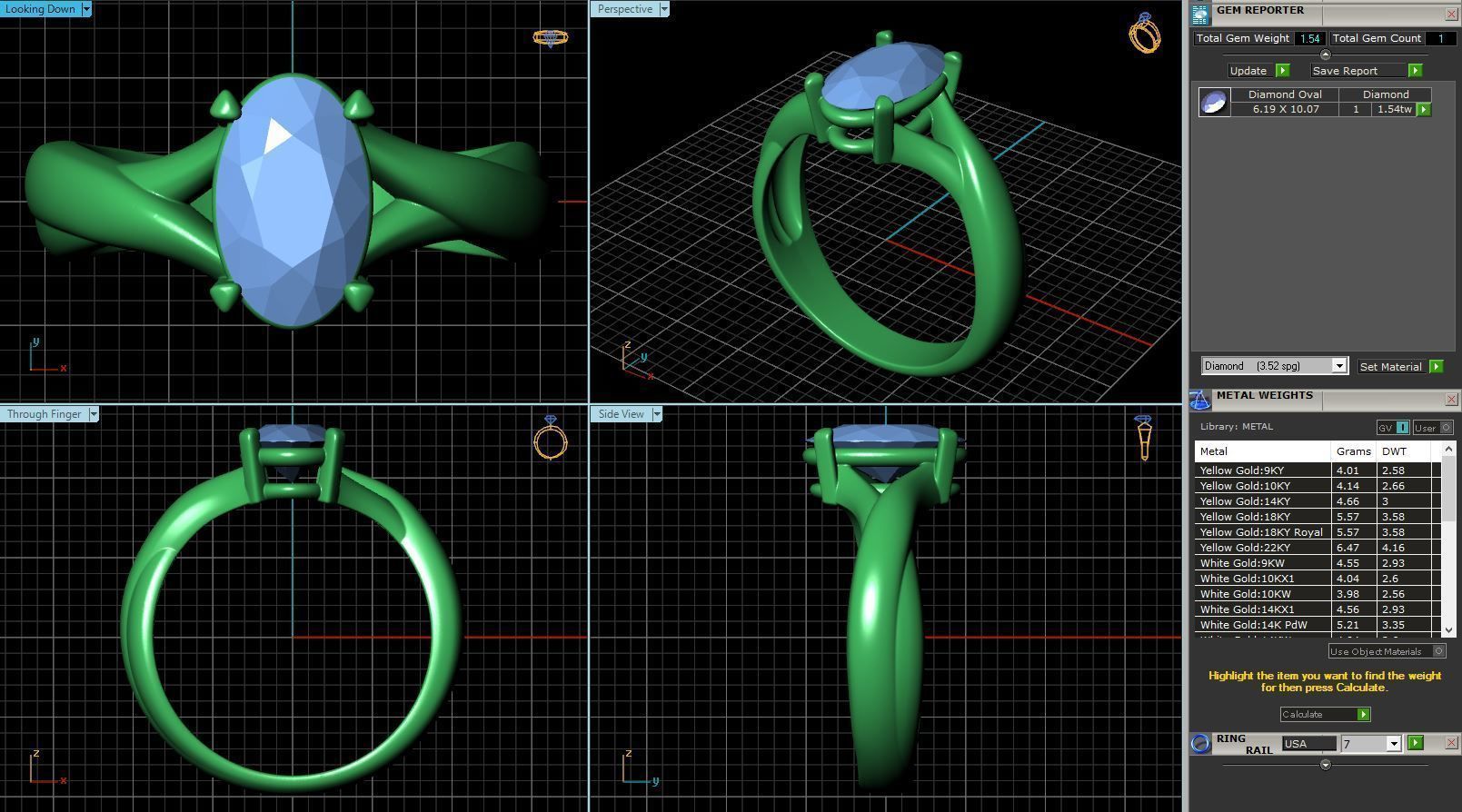Click the Metal Weights panel icon
Viewport: 1462px width, 812px height.
click(x=1200, y=400)
